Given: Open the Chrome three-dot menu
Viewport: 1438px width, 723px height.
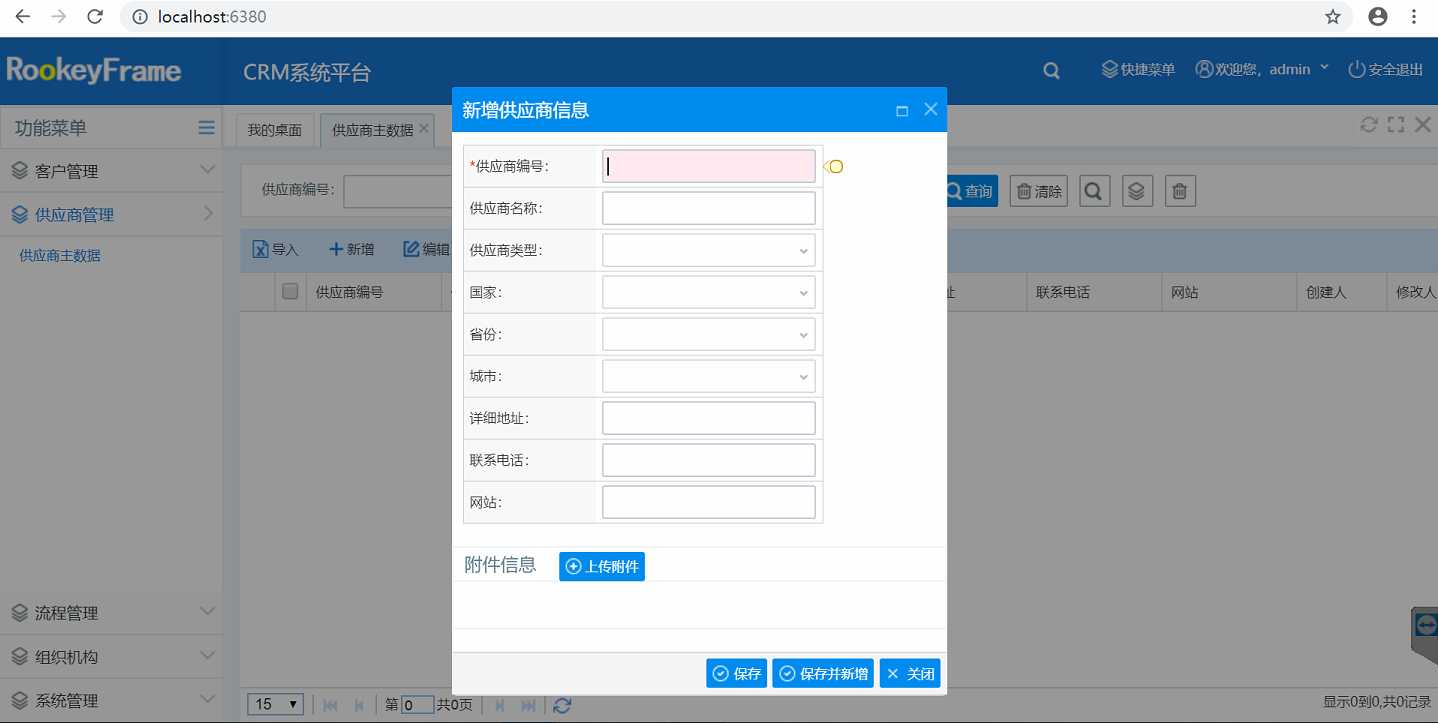Looking at the screenshot, I should point(1414,17).
